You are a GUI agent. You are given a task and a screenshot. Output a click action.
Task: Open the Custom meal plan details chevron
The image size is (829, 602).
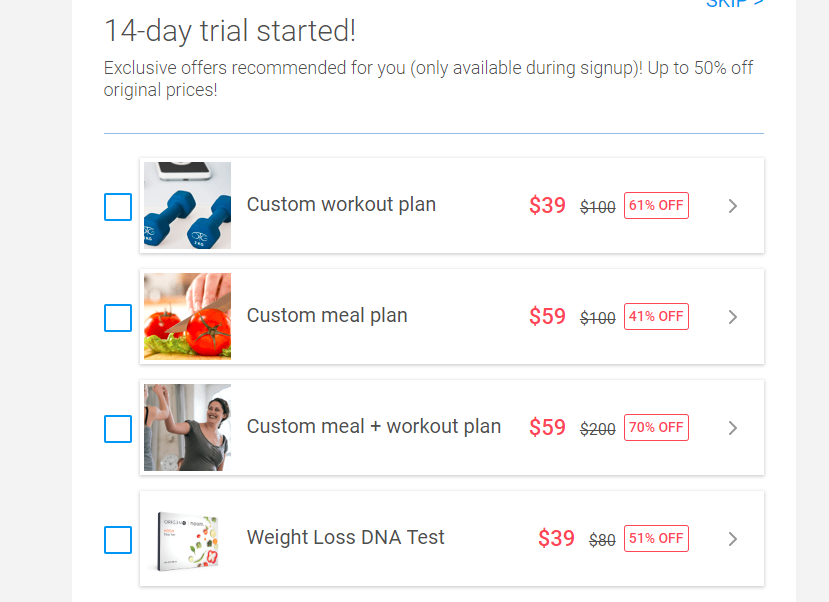tap(732, 316)
